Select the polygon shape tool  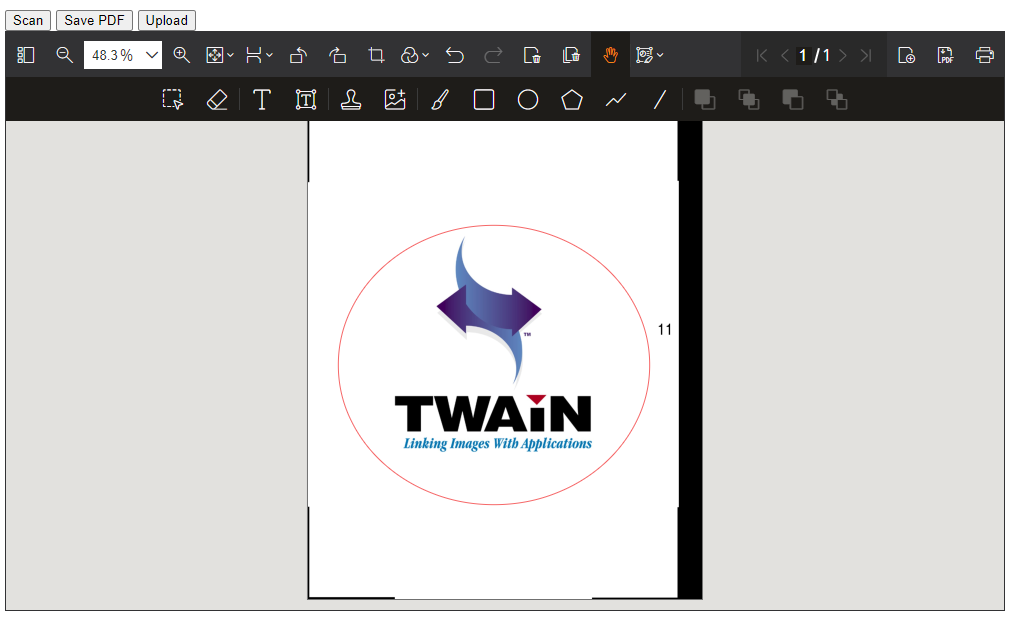click(572, 100)
